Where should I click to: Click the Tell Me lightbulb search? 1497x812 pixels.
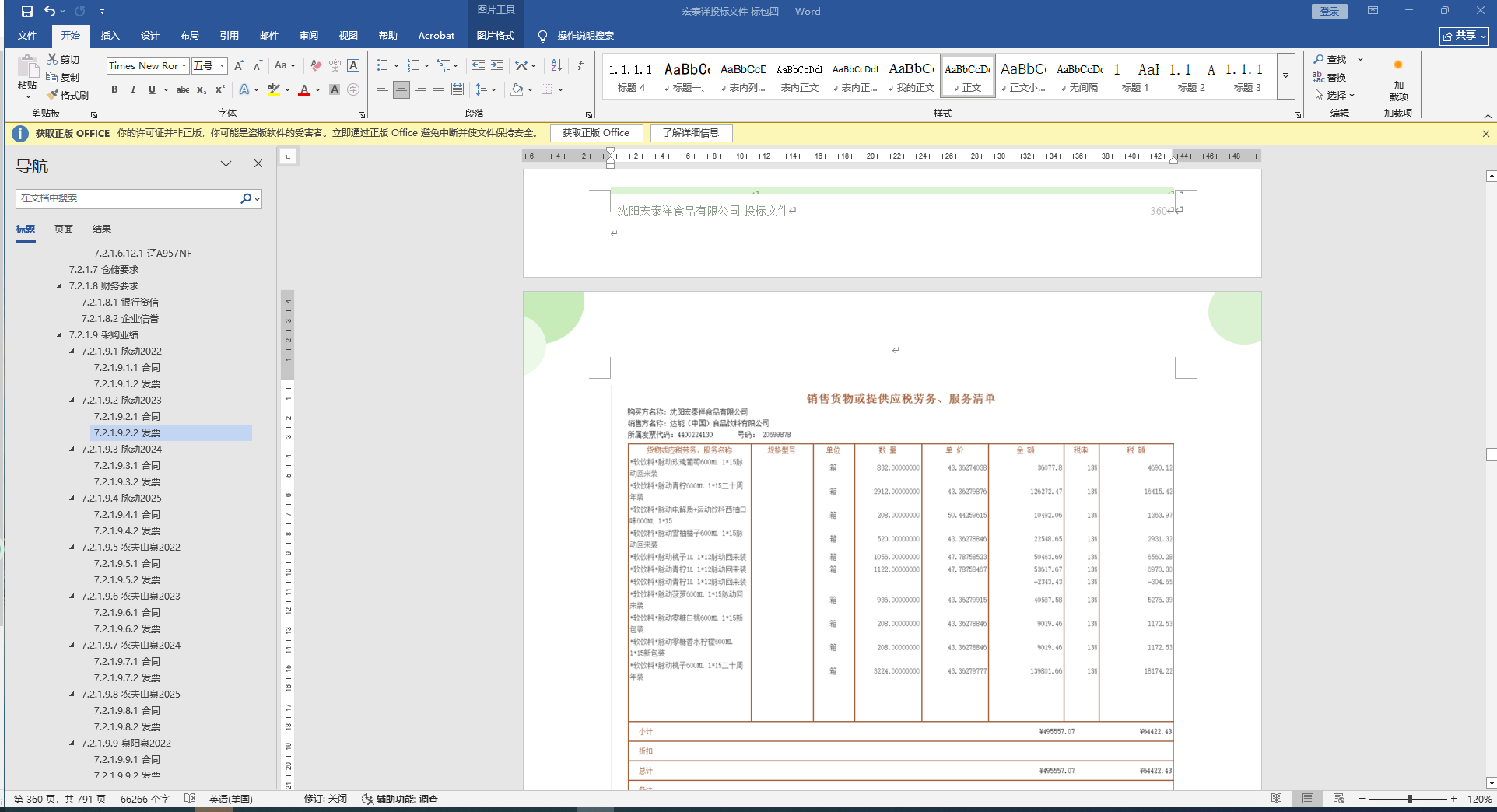(x=542, y=36)
